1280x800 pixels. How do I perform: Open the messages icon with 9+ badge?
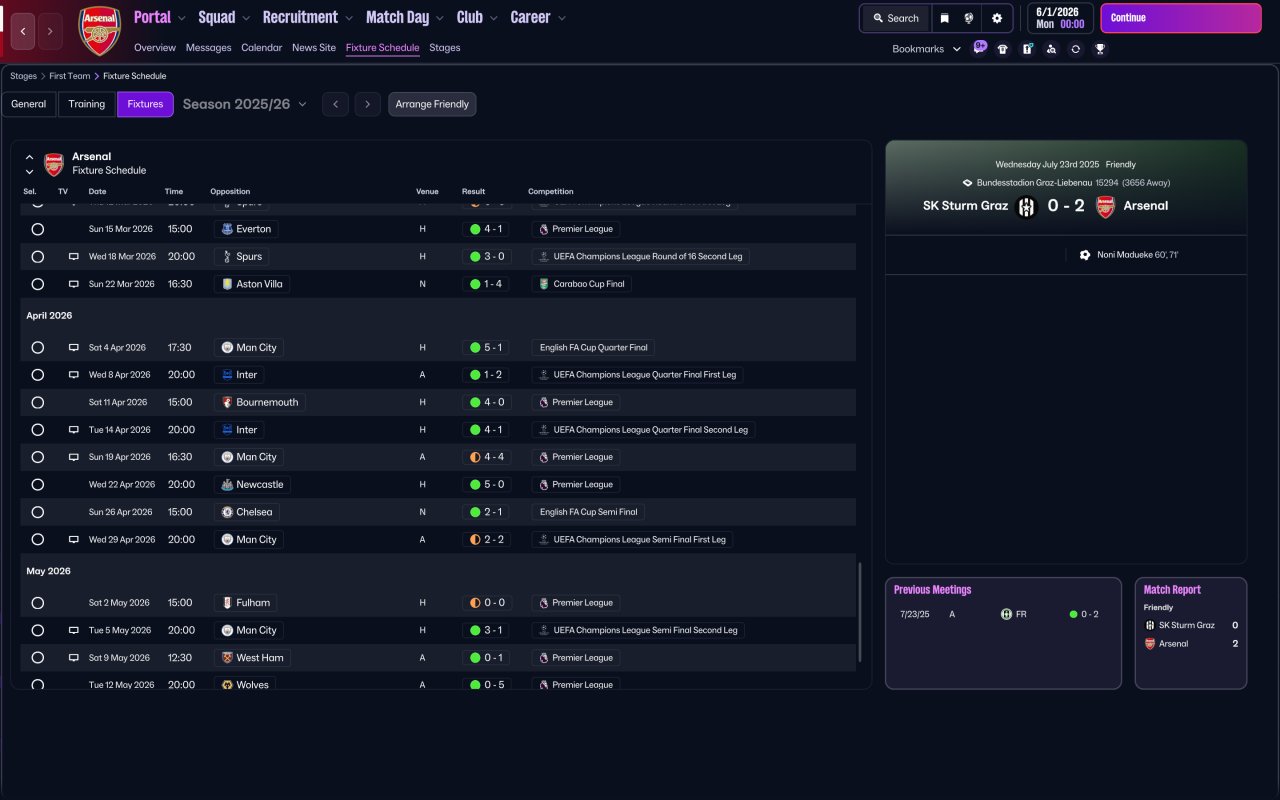click(979, 48)
